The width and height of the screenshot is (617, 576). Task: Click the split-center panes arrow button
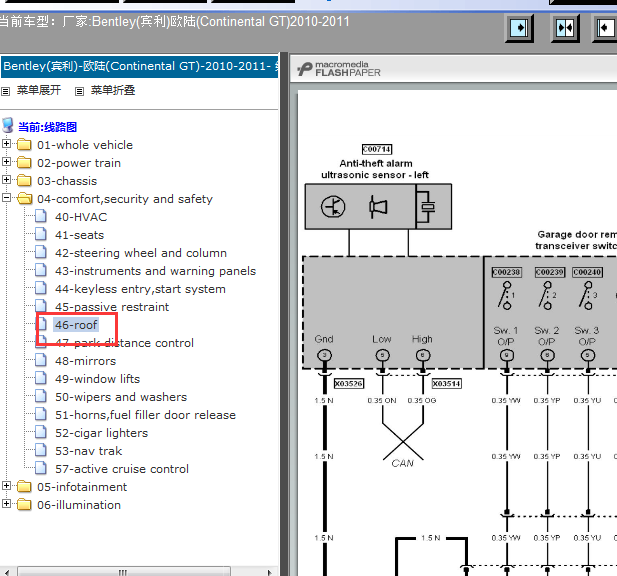(x=565, y=28)
